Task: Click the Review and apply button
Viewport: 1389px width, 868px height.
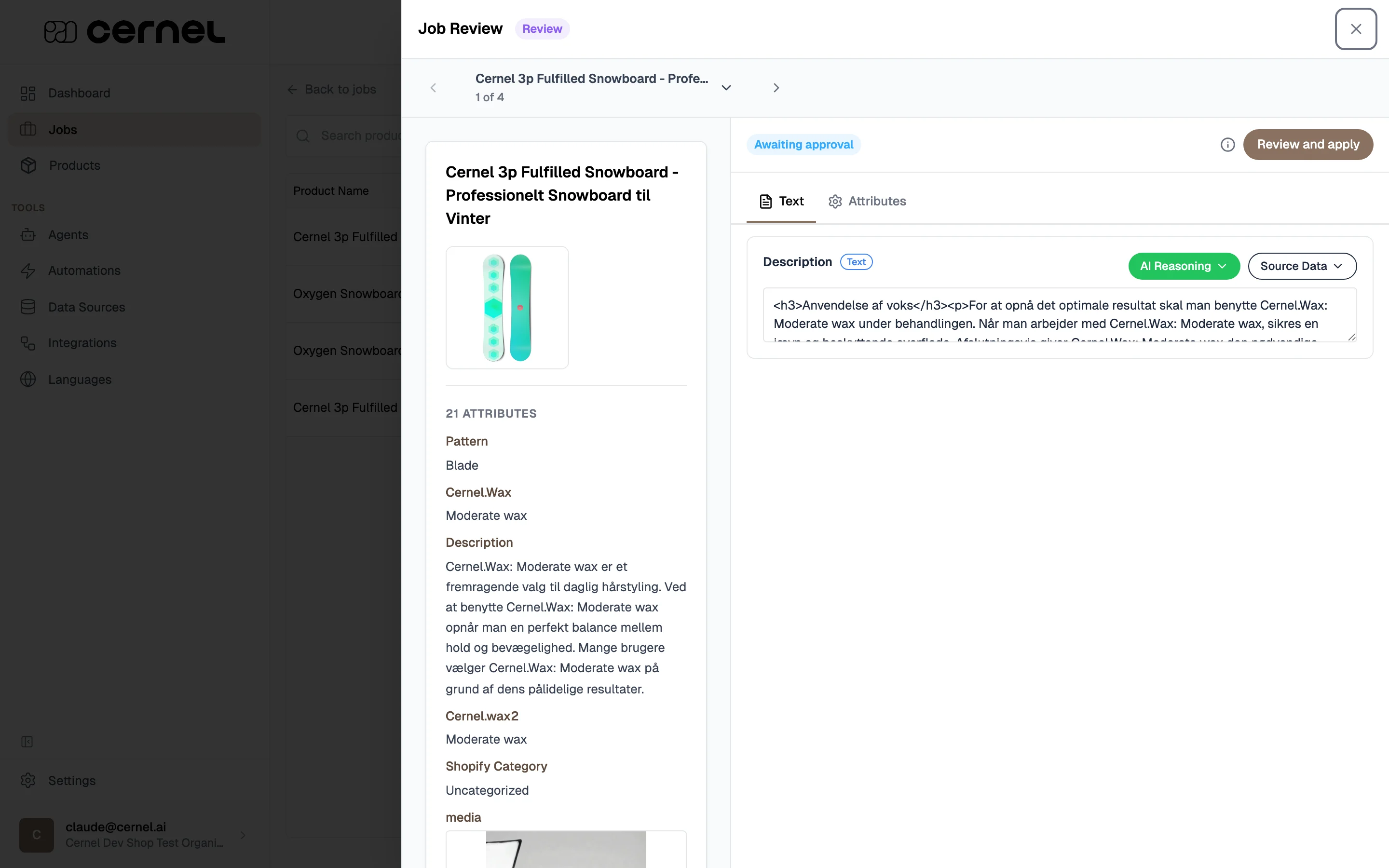Action: coord(1308,145)
